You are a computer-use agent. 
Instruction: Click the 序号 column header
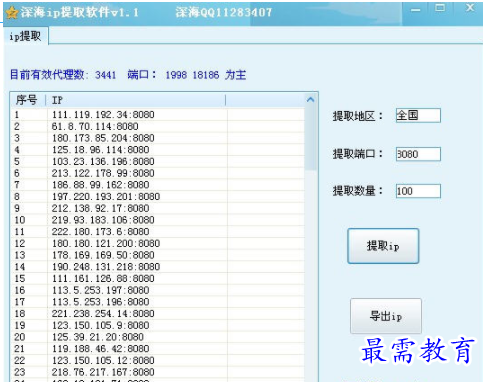[x=28, y=100]
